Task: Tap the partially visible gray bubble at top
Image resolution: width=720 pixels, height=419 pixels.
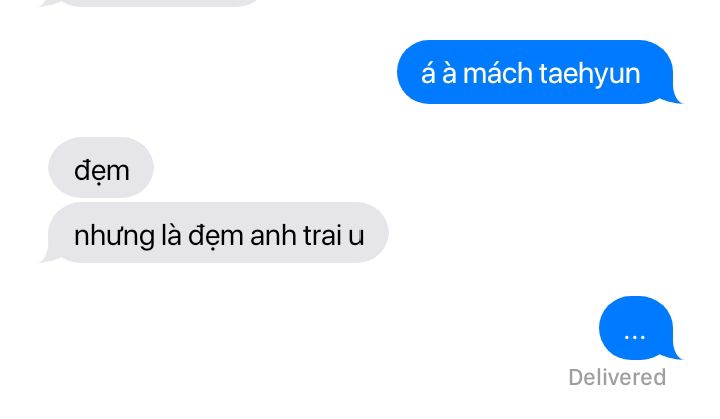Action: pos(152,2)
